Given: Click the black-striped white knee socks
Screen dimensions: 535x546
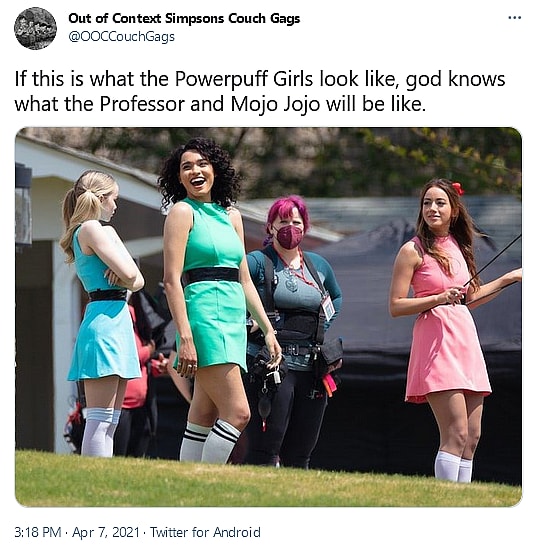Looking at the screenshot, I should [210, 442].
